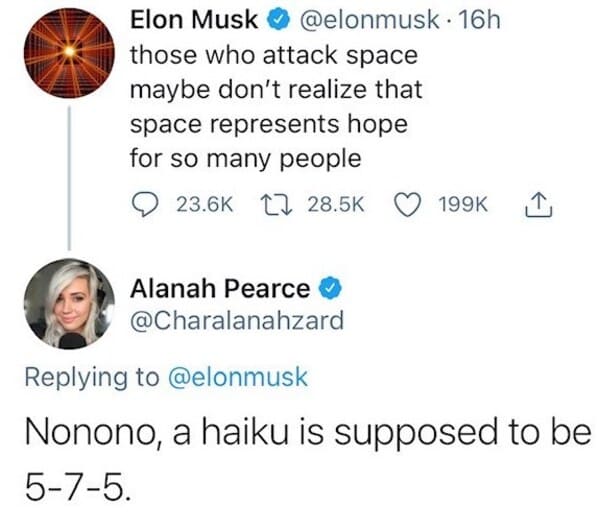Click @elonmusk in Replying to line
The height and width of the screenshot is (530, 599).
pyautogui.click(x=238, y=378)
